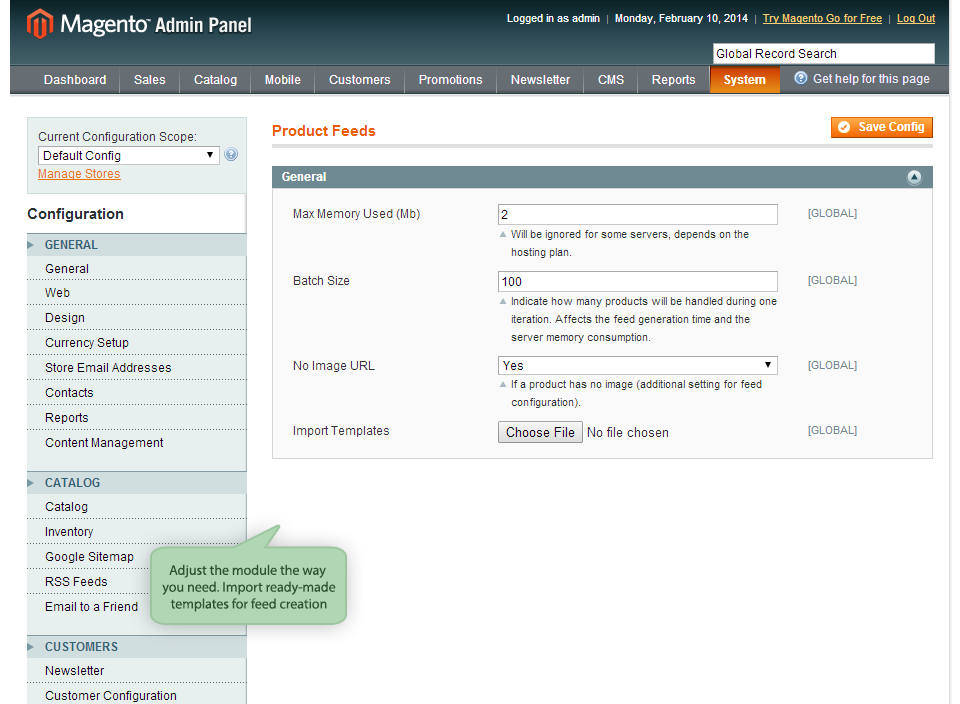Screen dimensions: 960x704
Task: Toggle the GENERAL sidebar group header
Action: 137,245
